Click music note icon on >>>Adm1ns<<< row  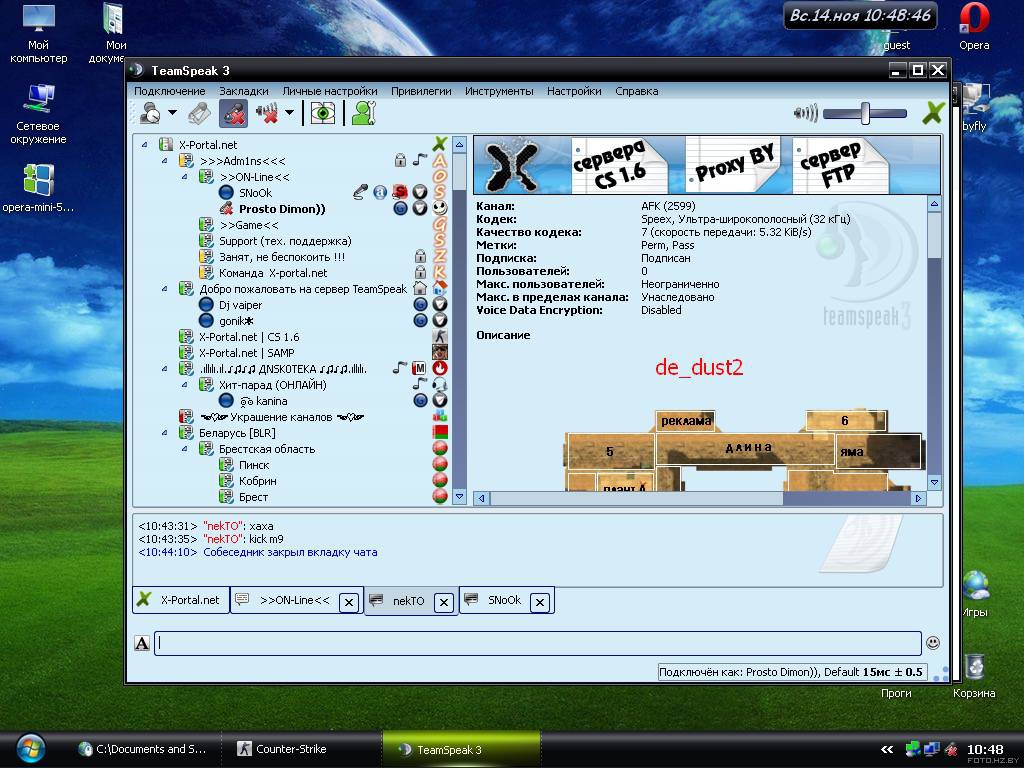419,159
